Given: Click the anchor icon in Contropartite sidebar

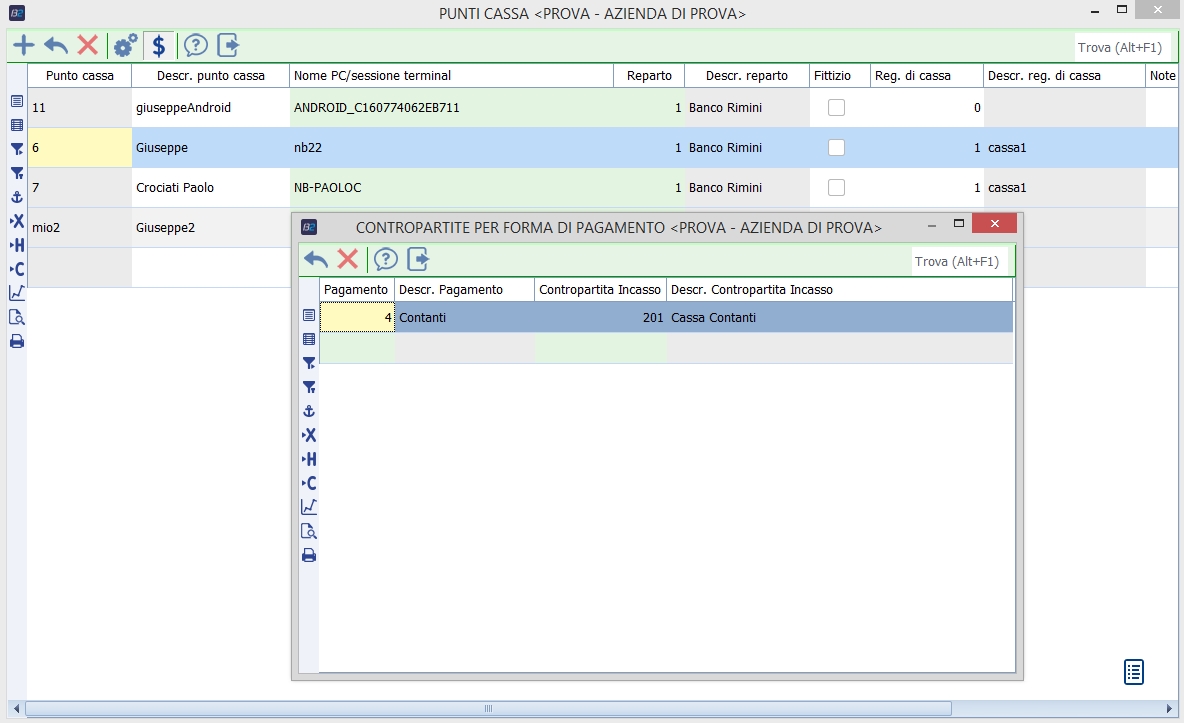Looking at the screenshot, I should pyautogui.click(x=309, y=411).
